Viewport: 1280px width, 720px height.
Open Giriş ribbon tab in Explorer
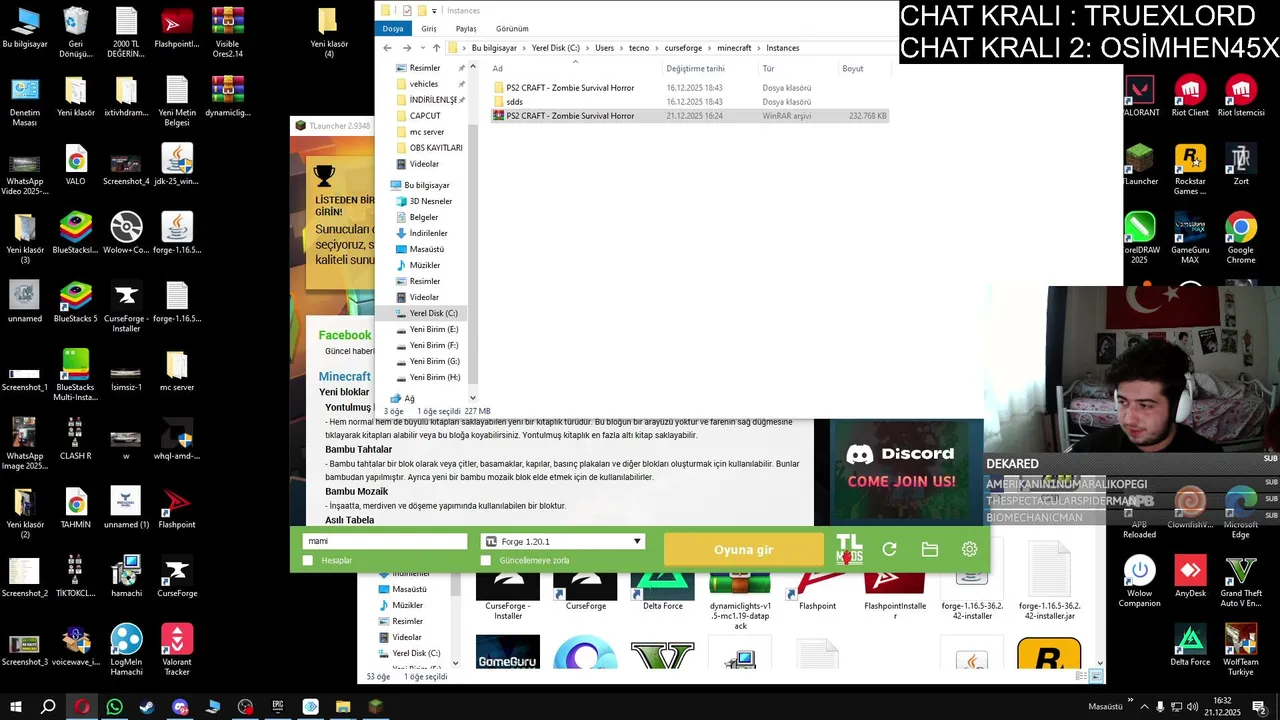click(x=429, y=29)
